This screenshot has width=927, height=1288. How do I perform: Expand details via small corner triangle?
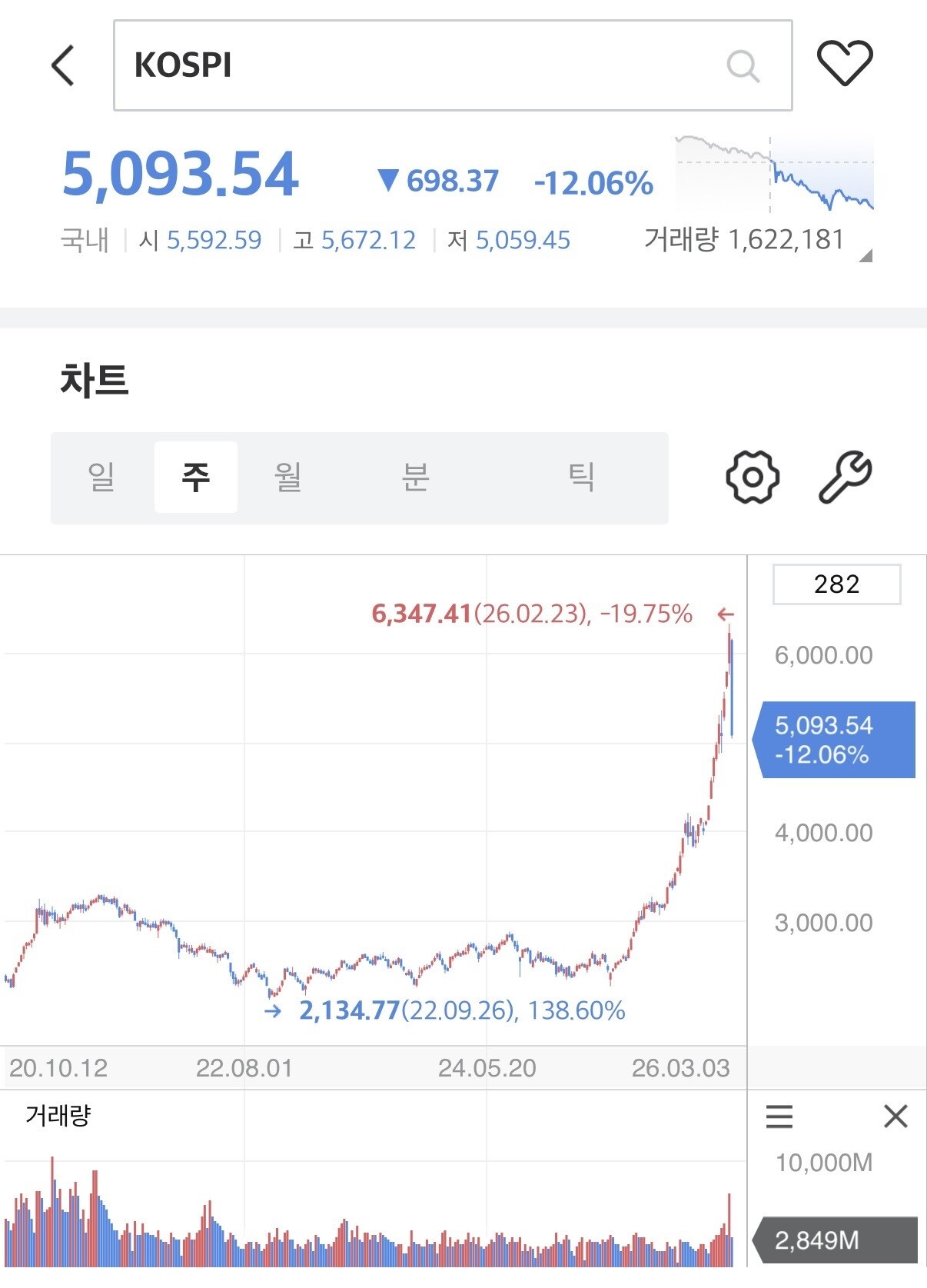pos(866,256)
